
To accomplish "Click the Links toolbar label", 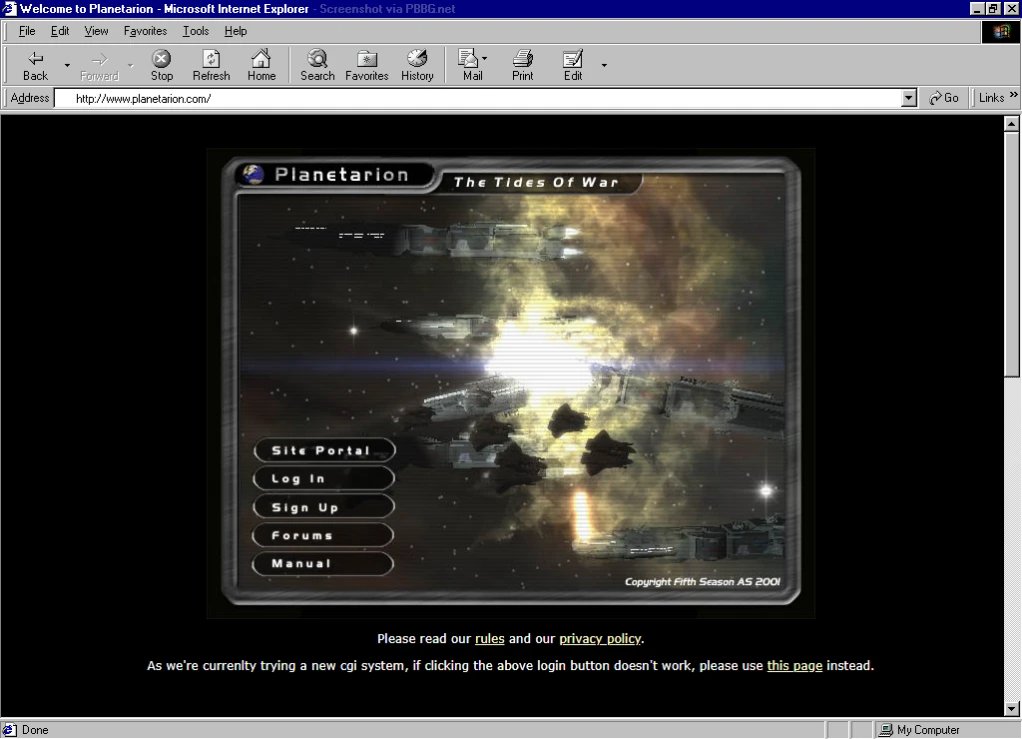I will click(991, 98).
